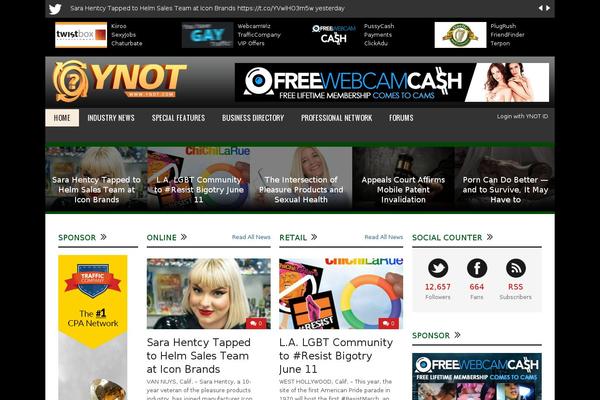Click the SexyJobs sponsor link
600x400 pixels.
[x=124, y=35]
